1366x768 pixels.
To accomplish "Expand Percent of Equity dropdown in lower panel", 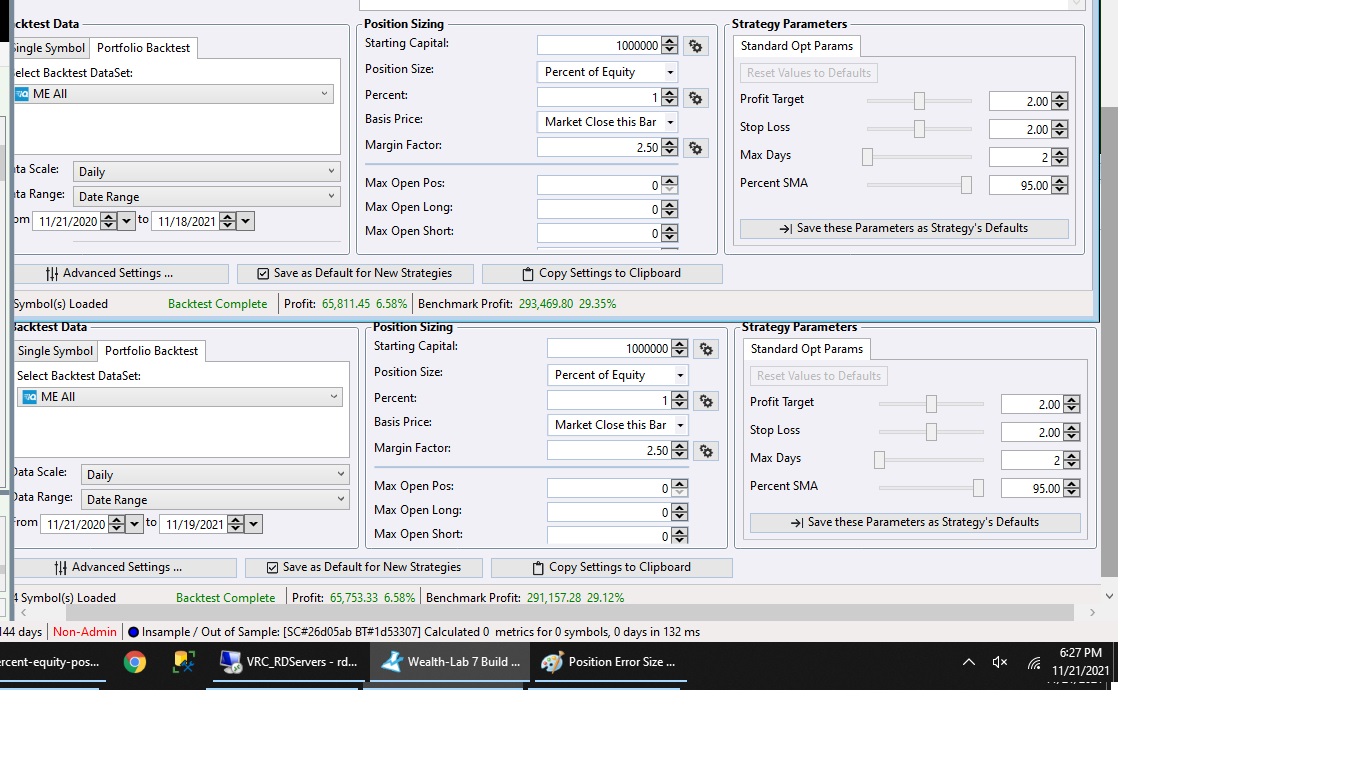I will (x=680, y=375).
